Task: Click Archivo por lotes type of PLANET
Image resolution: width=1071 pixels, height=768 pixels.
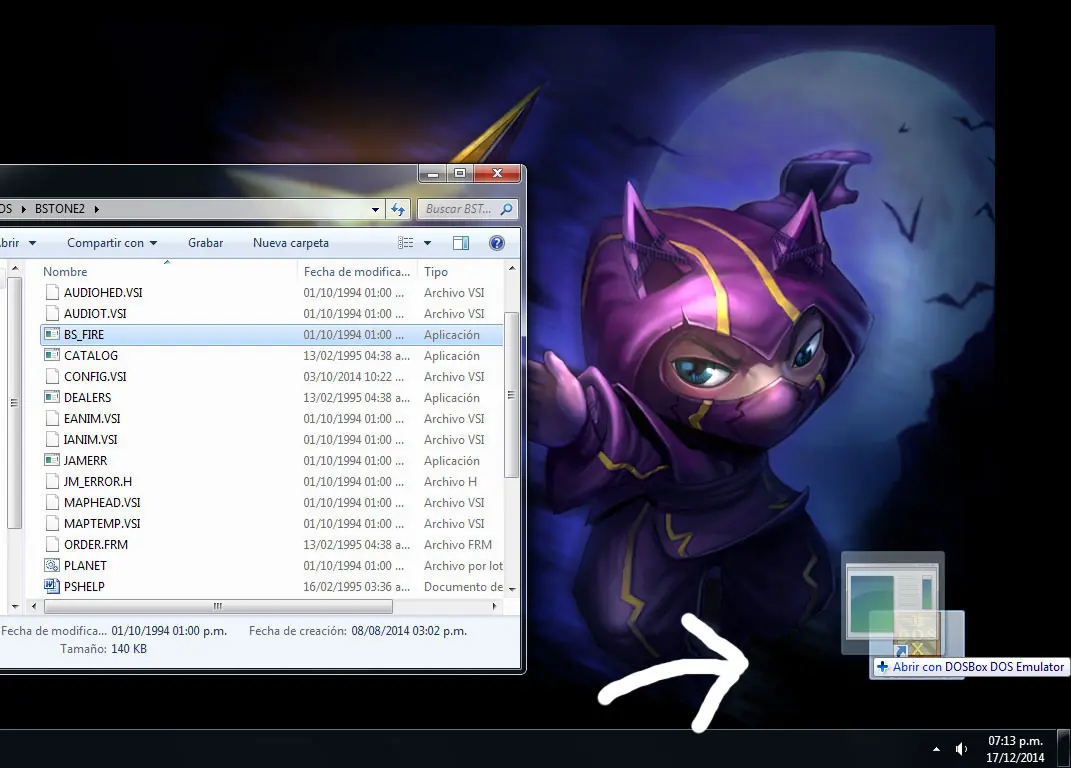Action: pos(463,566)
